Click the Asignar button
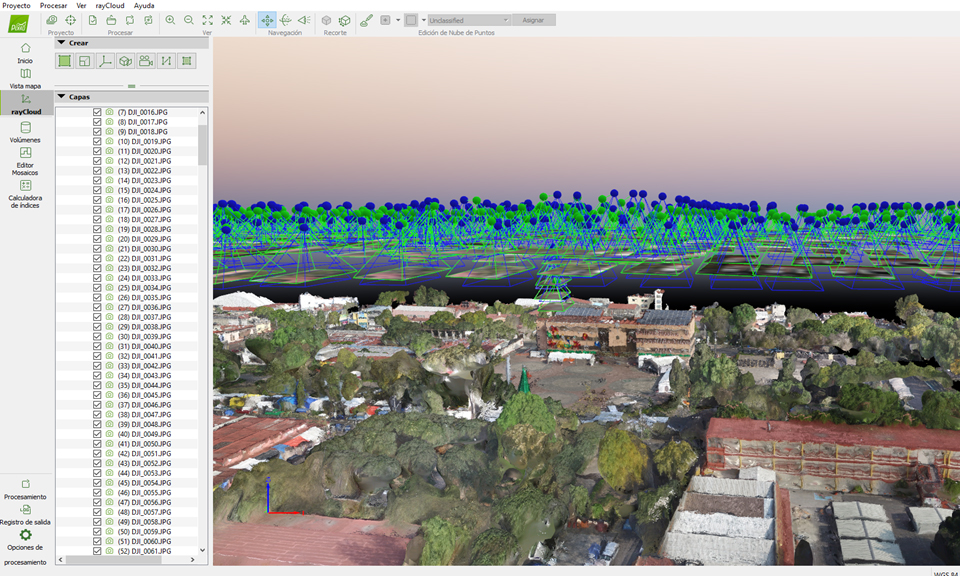This screenshot has height=576, width=960. [x=534, y=20]
